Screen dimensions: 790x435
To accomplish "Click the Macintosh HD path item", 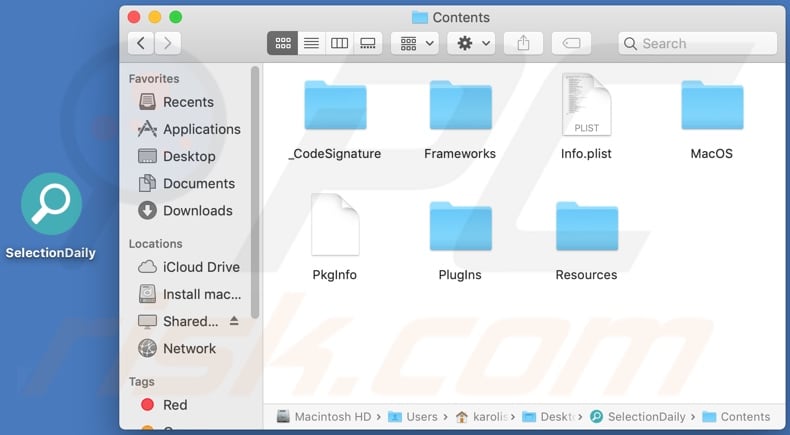I will point(324,417).
